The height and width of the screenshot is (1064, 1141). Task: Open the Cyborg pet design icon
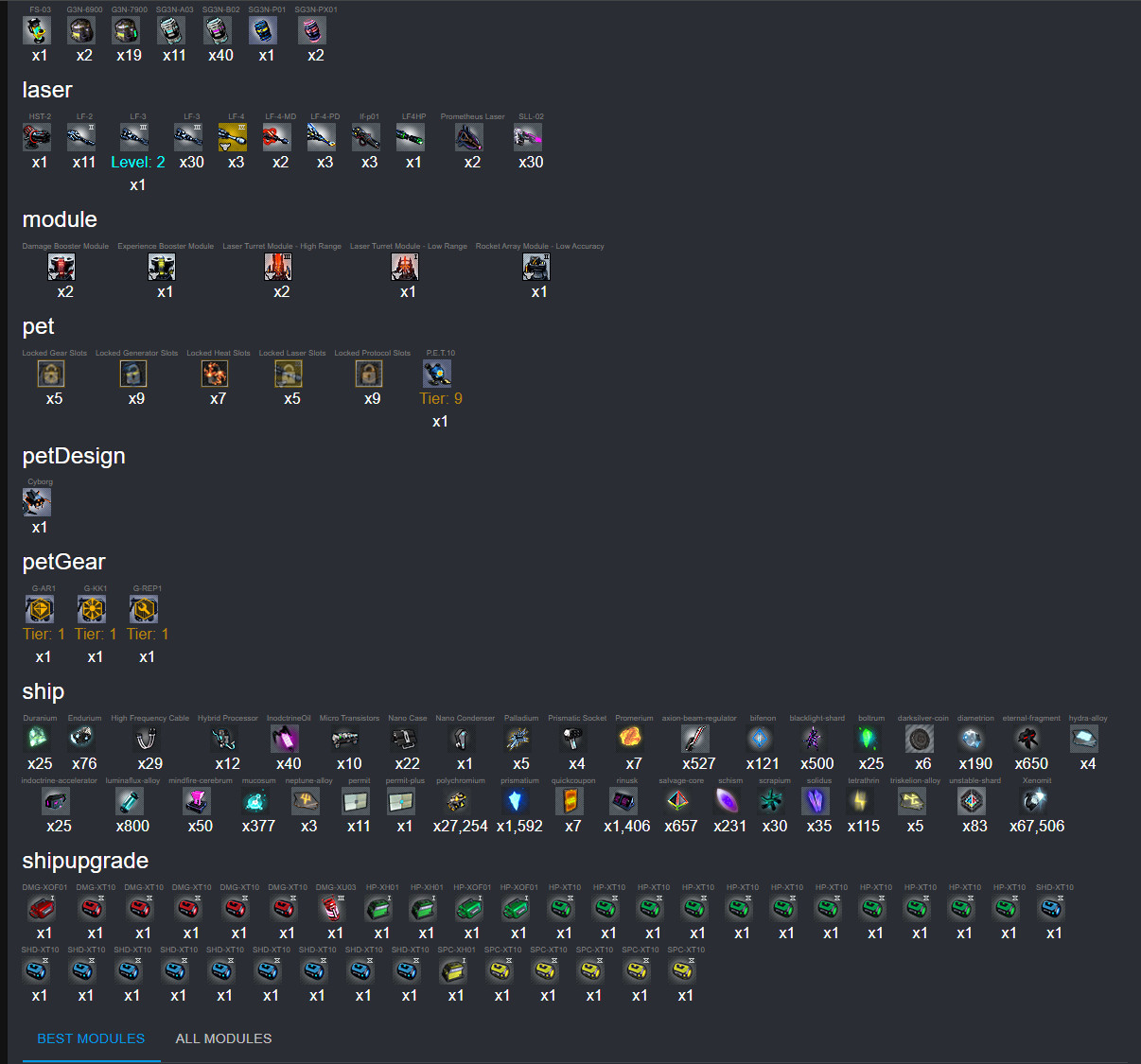tap(37, 502)
